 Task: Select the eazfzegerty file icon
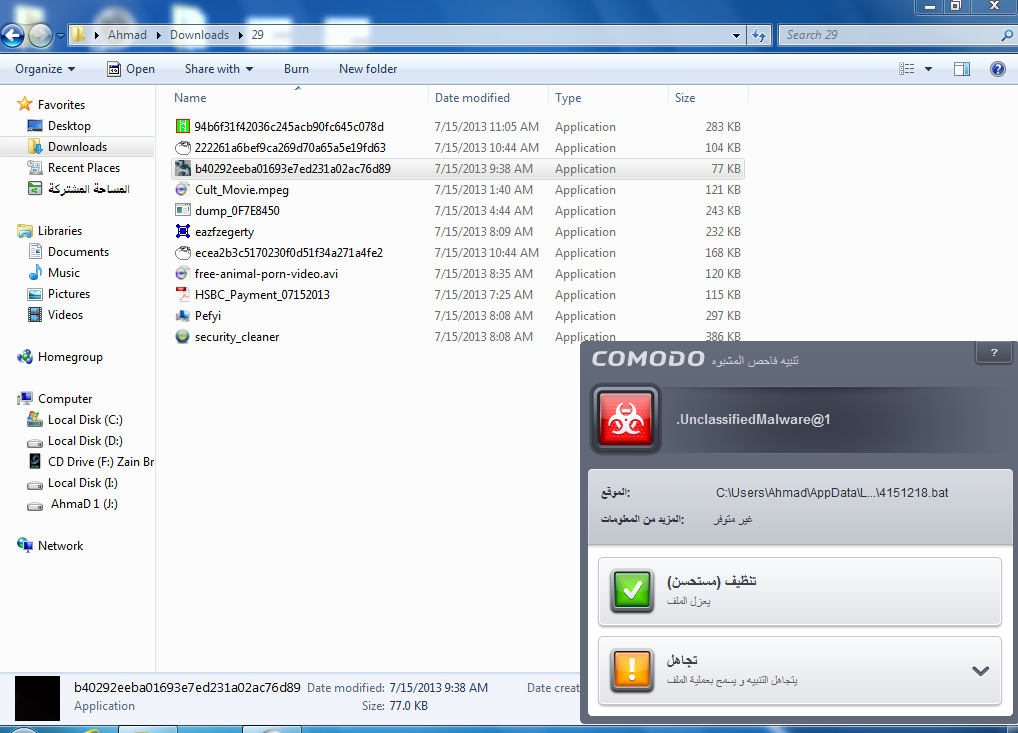pos(183,232)
